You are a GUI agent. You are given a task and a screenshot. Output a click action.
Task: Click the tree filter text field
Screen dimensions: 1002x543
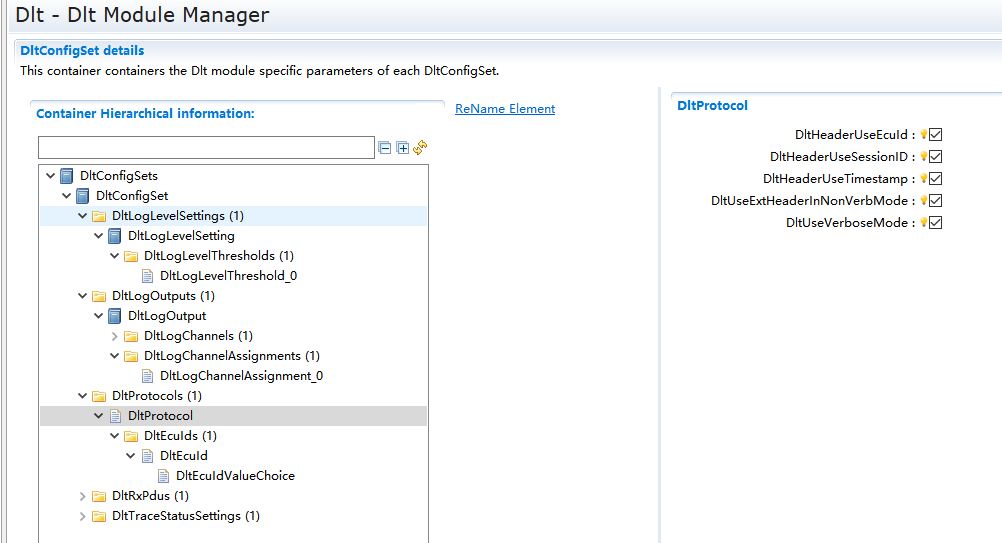click(x=206, y=148)
